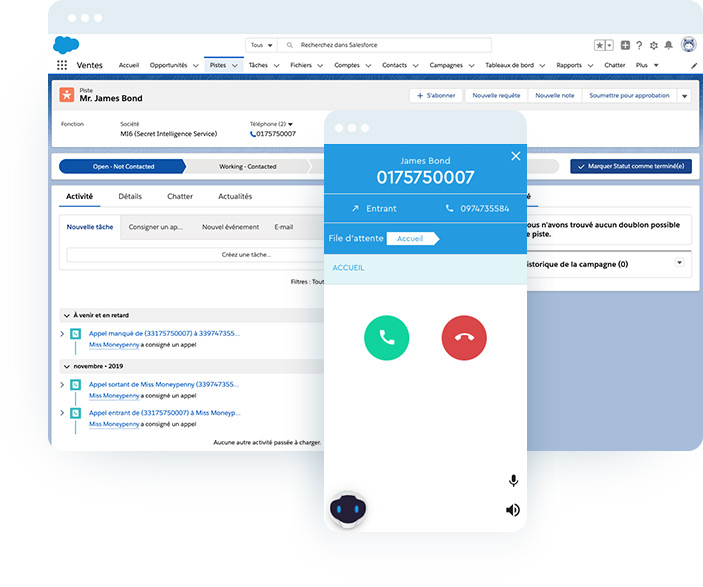This screenshot has height=587, width=703.
Task: Click Soumettre pour approbation button
Action: coord(629,96)
